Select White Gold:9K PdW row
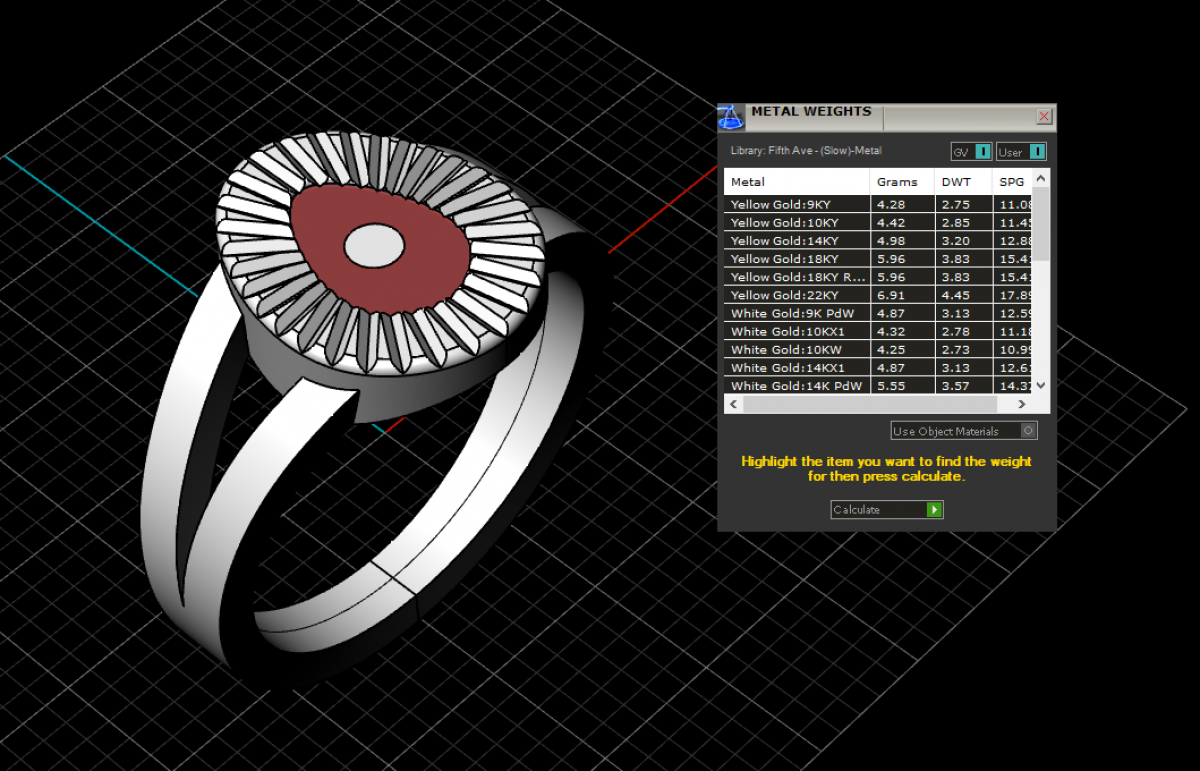Screen dimensions: 1200x771 point(795,314)
